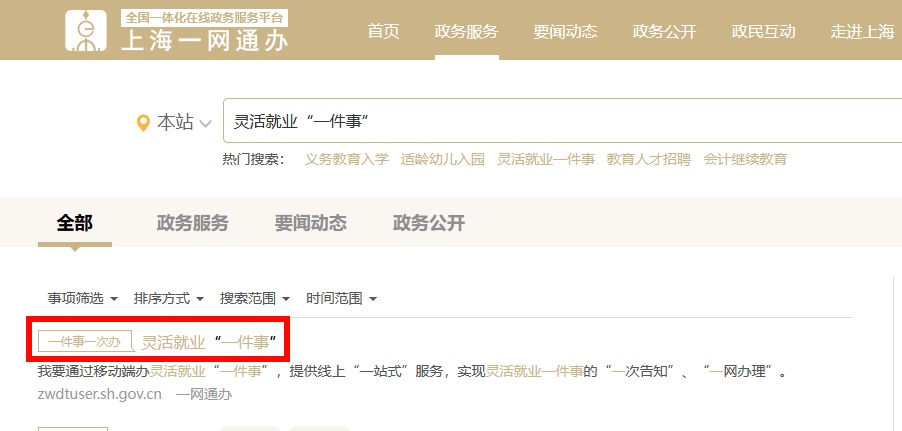The image size is (902, 431).
Task: Click hot search 灵活就业一件事
Action: pos(546,159)
